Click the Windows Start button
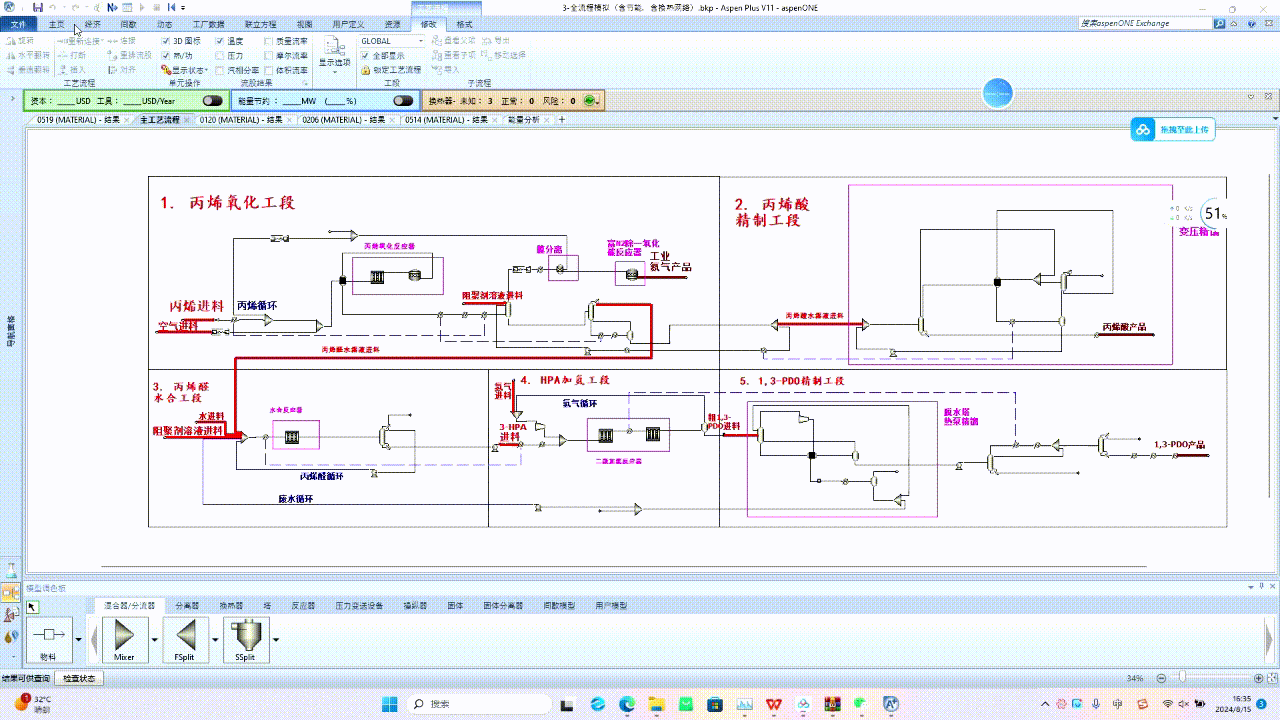 [388, 704]
